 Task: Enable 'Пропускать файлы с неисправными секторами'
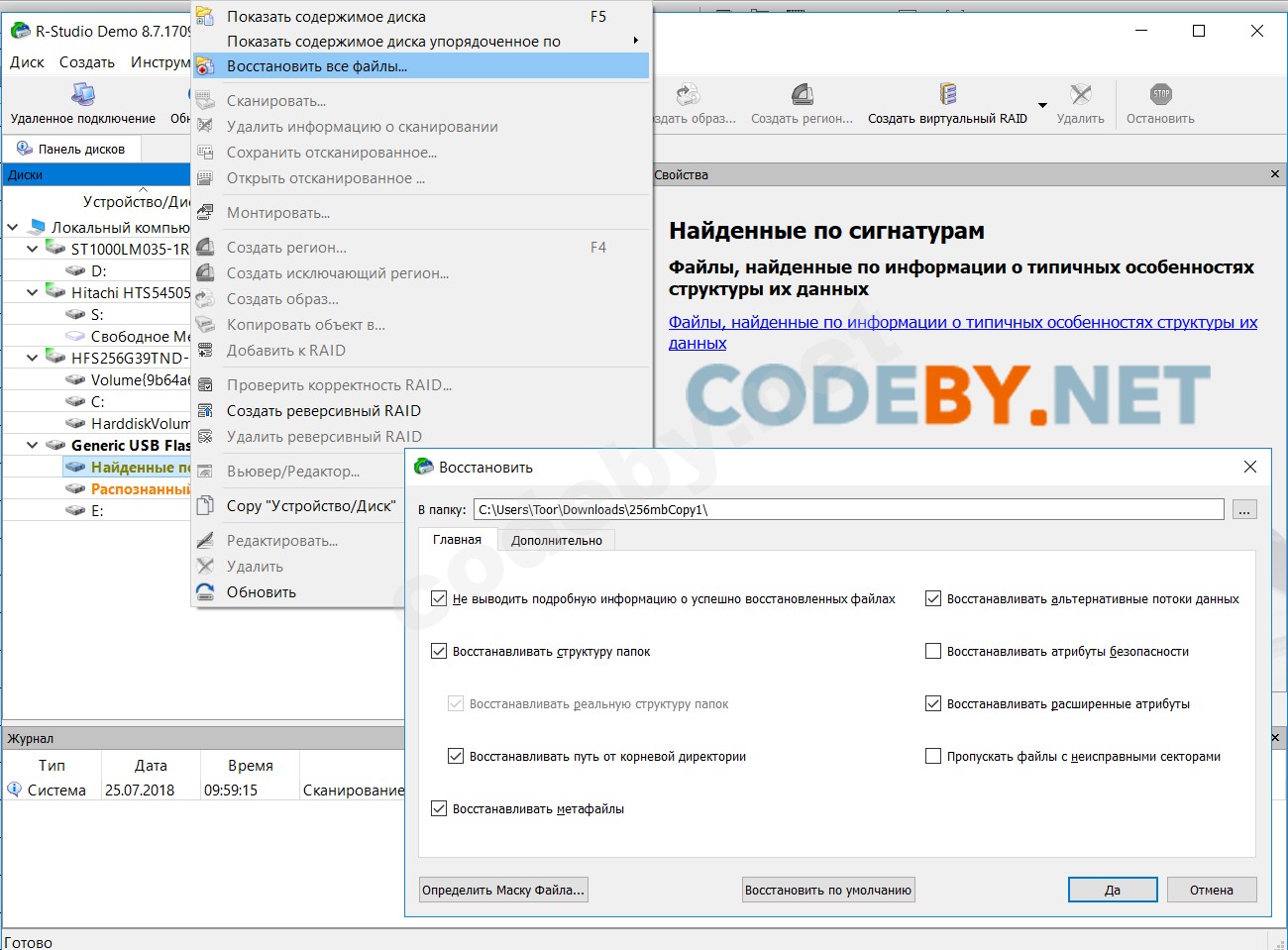(932, 756)
